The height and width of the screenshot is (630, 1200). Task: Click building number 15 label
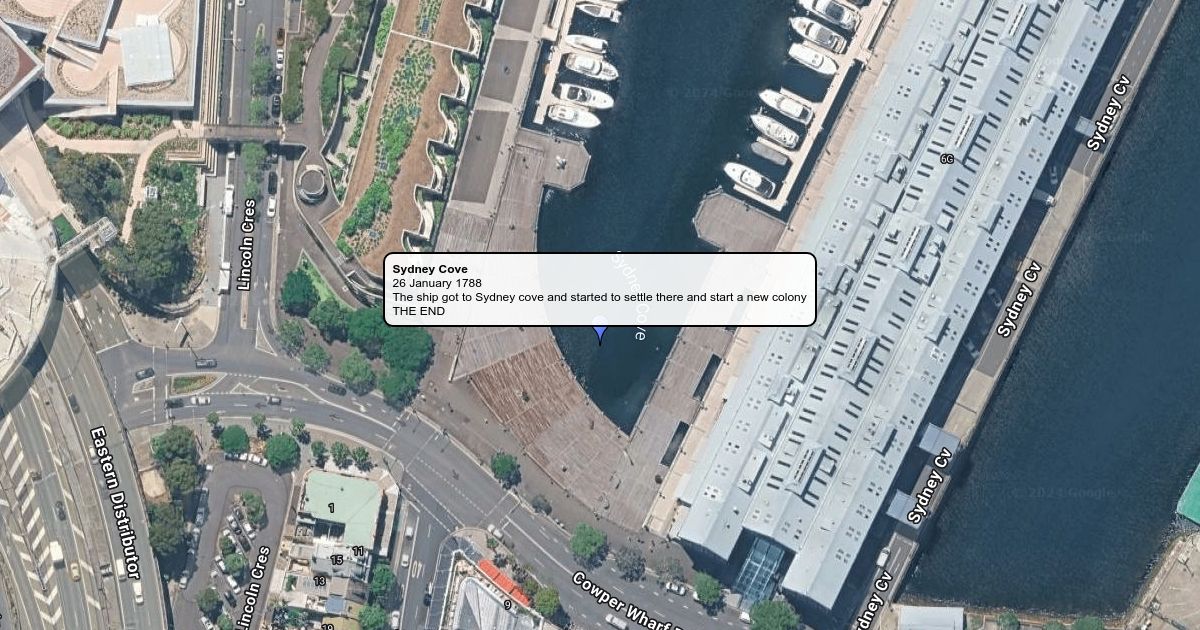tap(337, 560)
